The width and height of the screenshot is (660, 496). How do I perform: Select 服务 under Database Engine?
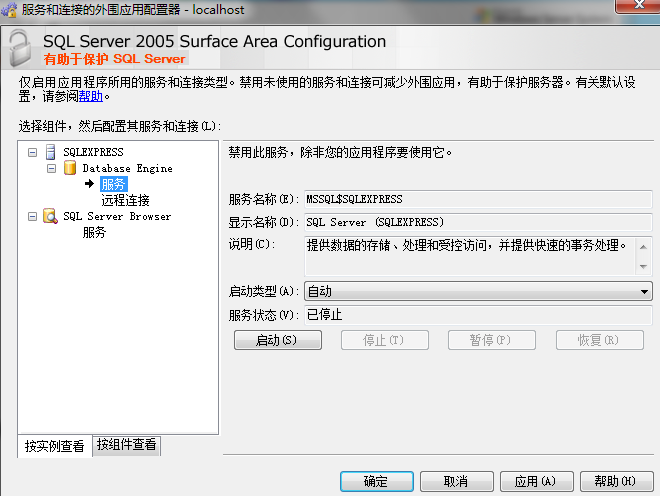click(x=114, y=184)
